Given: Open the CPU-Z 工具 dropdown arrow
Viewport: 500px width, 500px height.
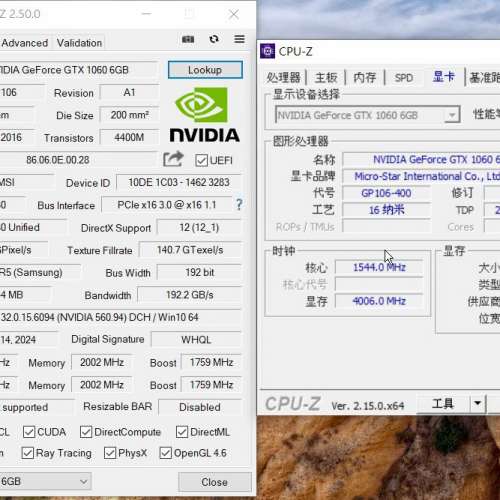Looking at the screenshot, I should [478, 404].
